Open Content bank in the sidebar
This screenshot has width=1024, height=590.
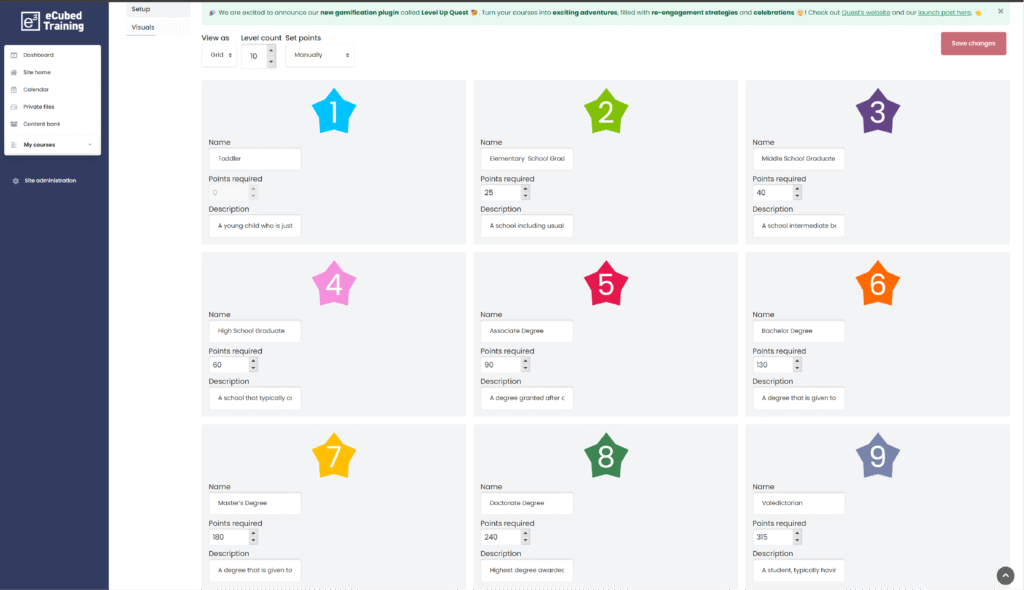41,124
